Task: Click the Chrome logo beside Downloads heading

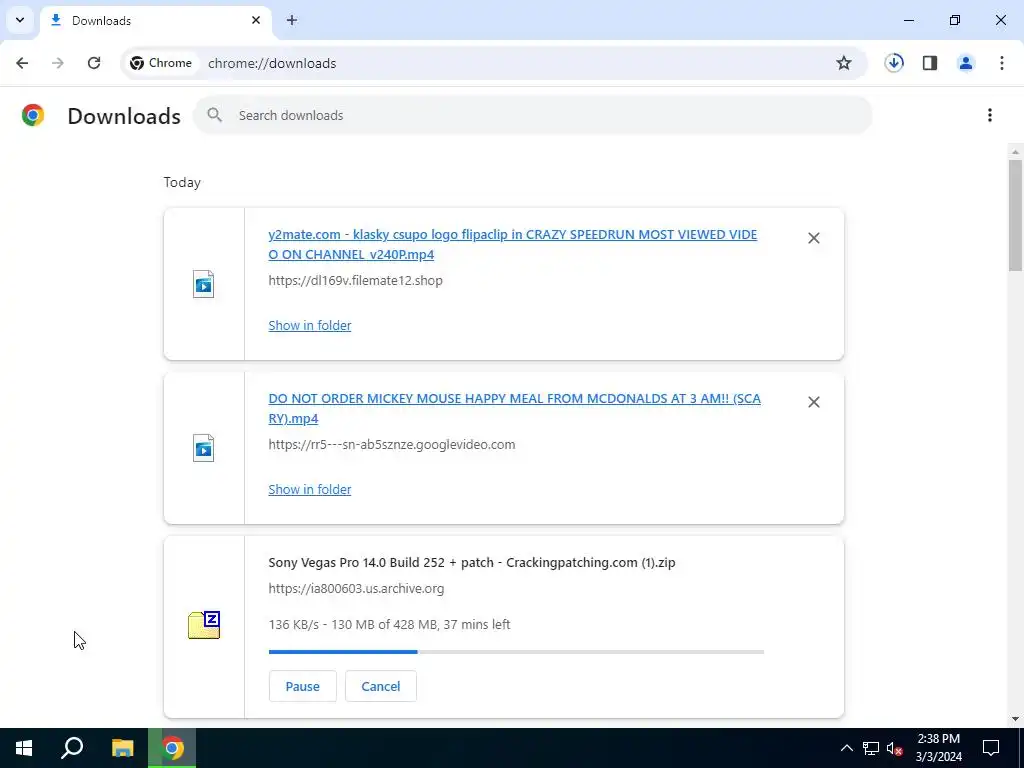Action: (x=33, y=116)
